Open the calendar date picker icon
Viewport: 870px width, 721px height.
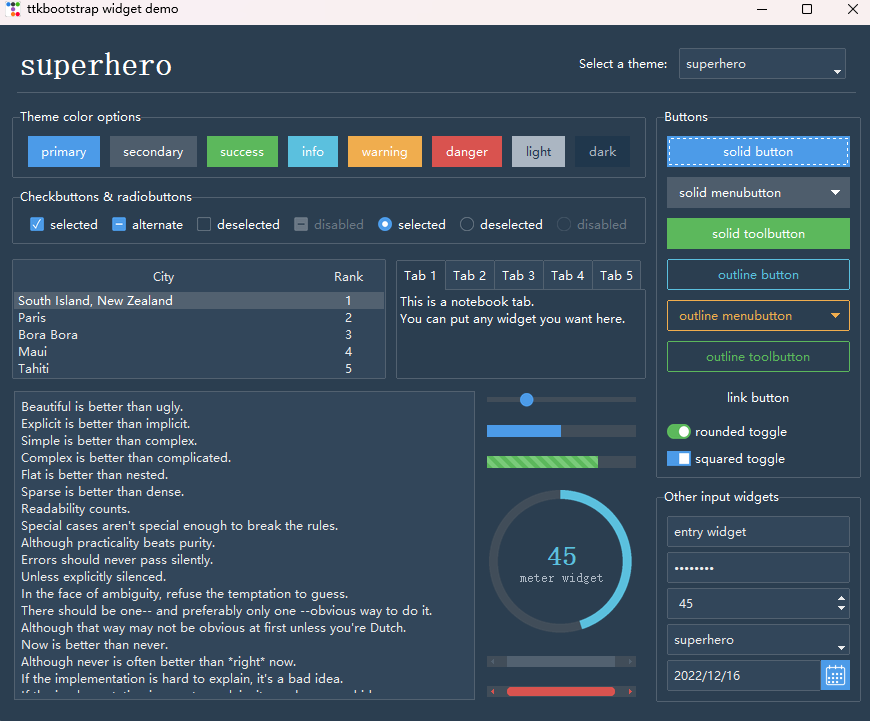(835, 675)
